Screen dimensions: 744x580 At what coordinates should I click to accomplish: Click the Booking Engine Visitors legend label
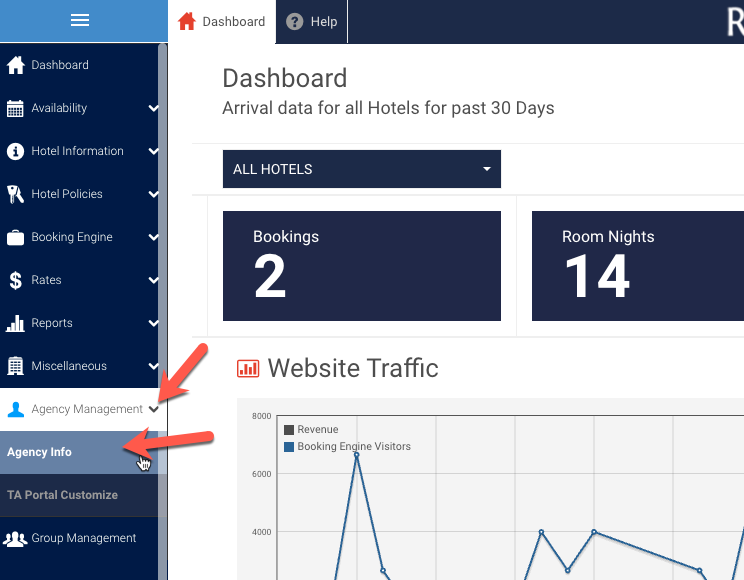tap(354, 447)
